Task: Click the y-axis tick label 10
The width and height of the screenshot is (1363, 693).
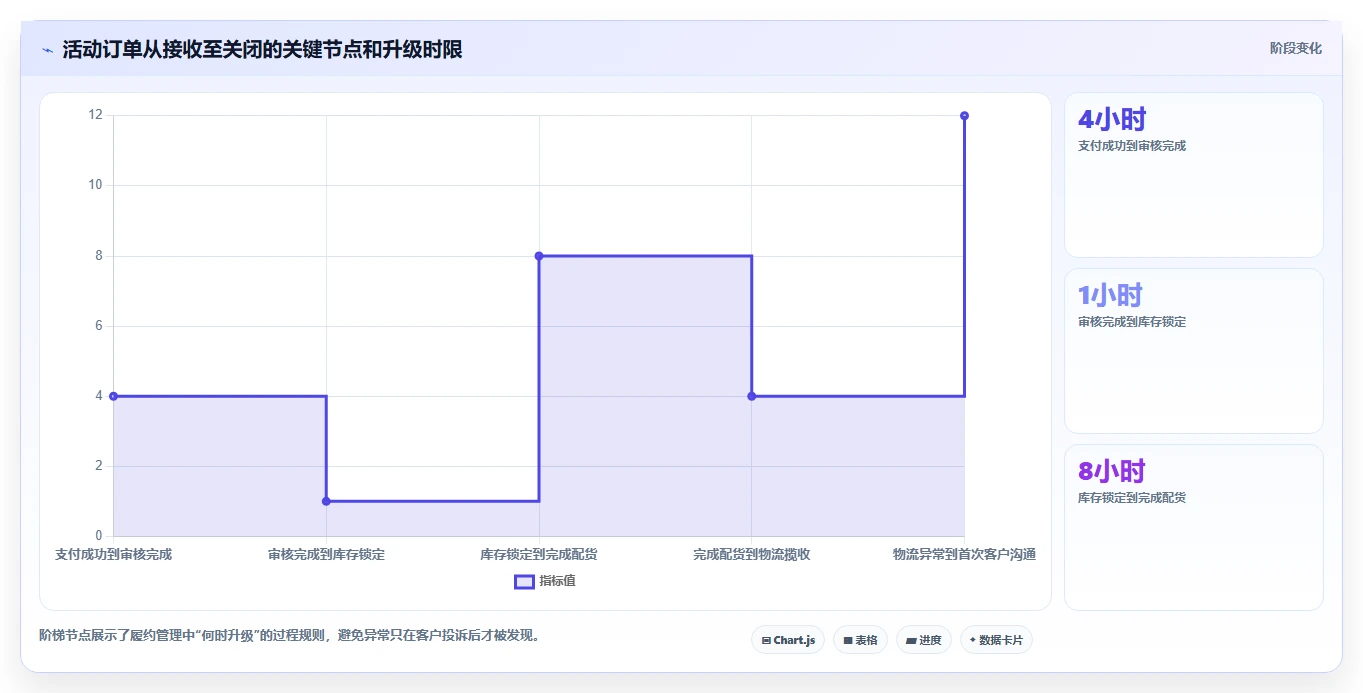Action: point(96,185)
